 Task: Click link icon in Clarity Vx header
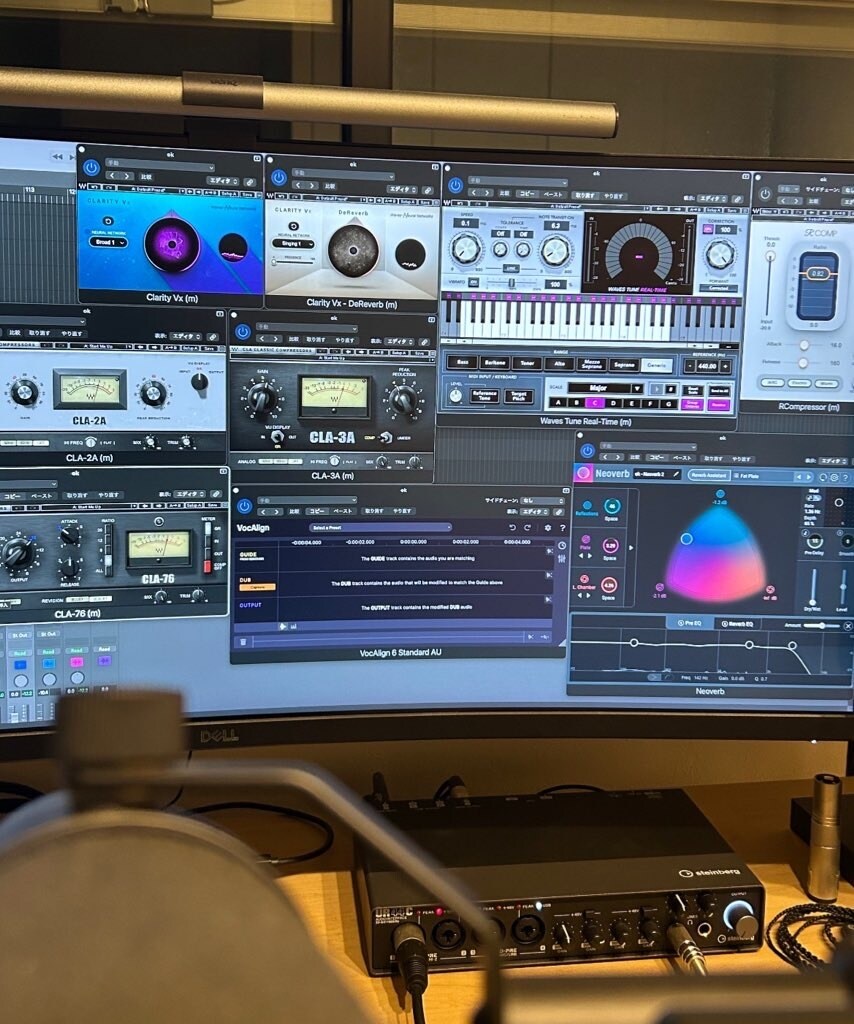pos(249,181)
